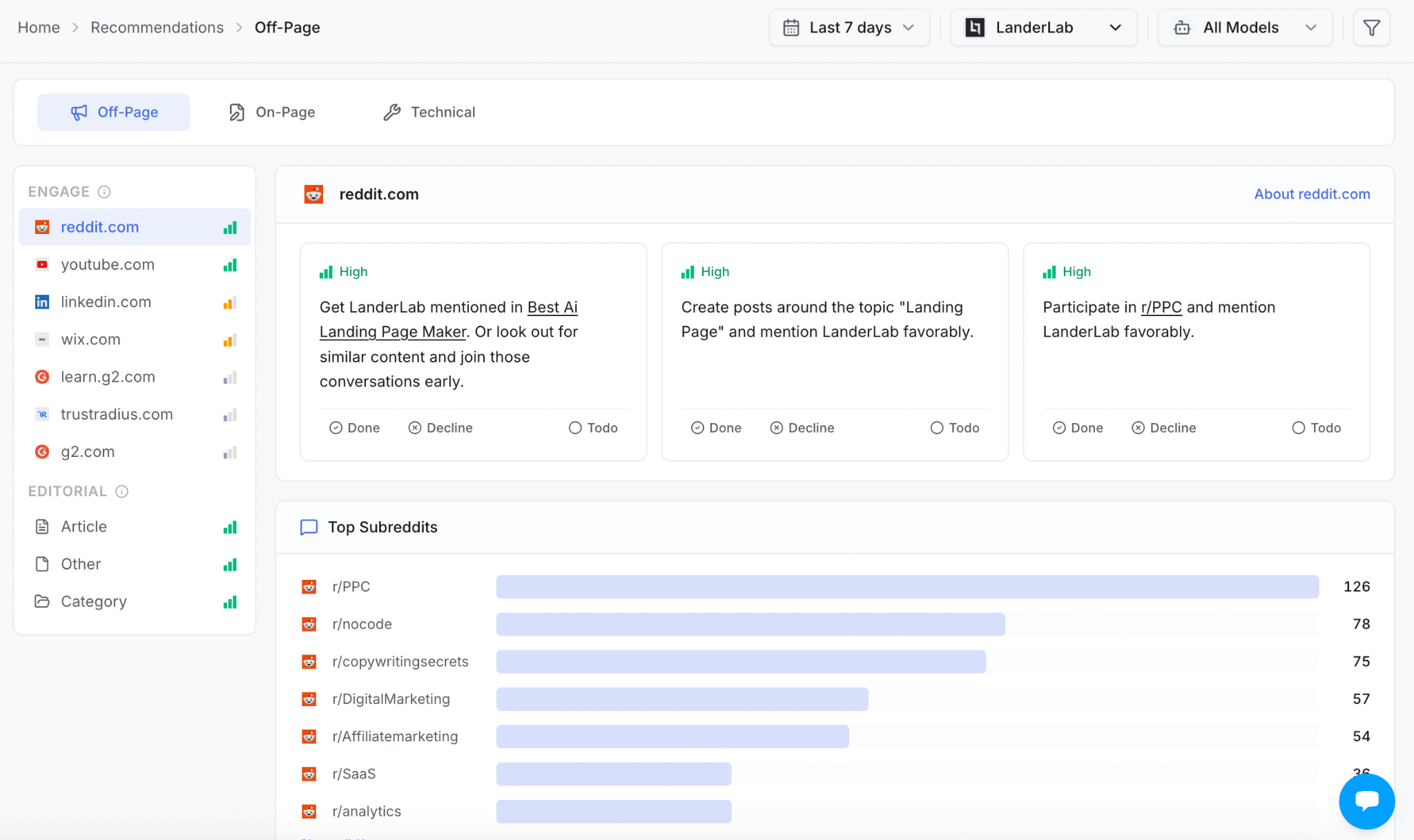Viewport: 1414px width, 840px height.
Task: Open the chat support bubble
Action: pyautogui.click(x=1366, y=801)
